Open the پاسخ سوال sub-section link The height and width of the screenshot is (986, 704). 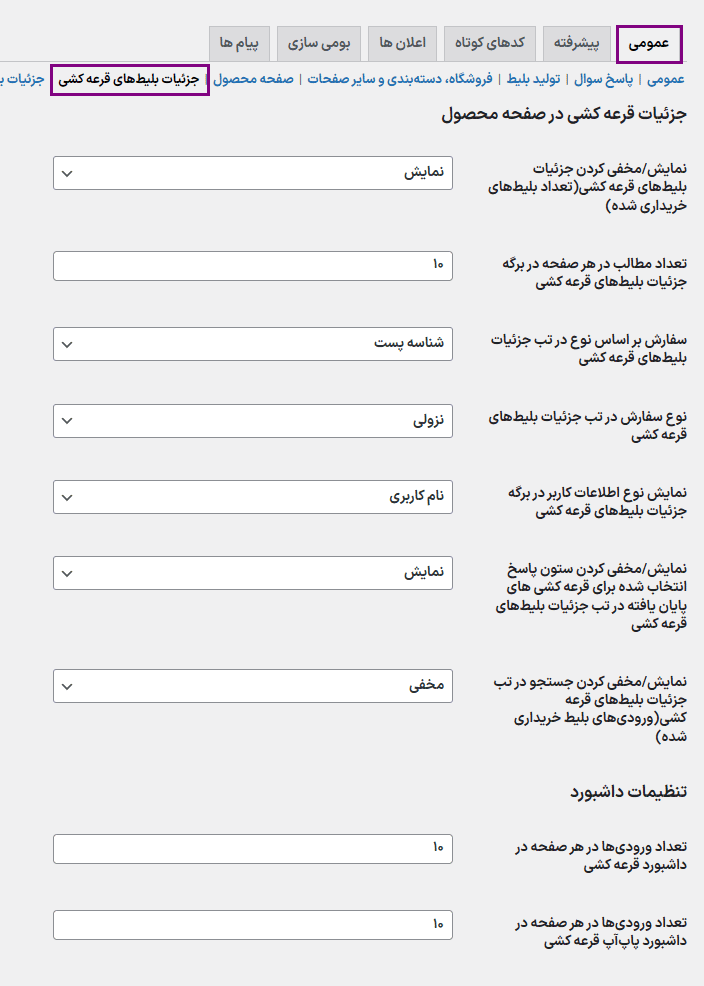pyautogui.click(x=607, y=79)
